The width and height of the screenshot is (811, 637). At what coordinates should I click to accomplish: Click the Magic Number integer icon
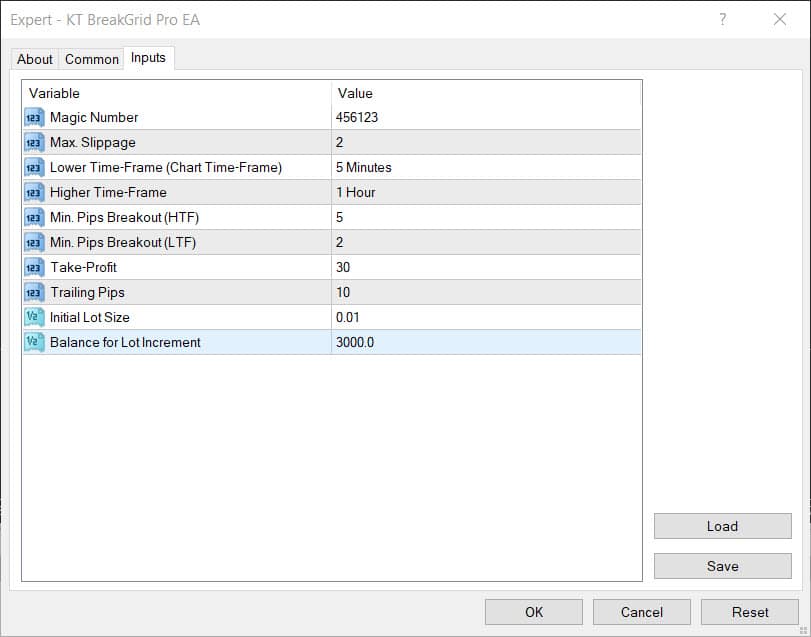point(34,117)
